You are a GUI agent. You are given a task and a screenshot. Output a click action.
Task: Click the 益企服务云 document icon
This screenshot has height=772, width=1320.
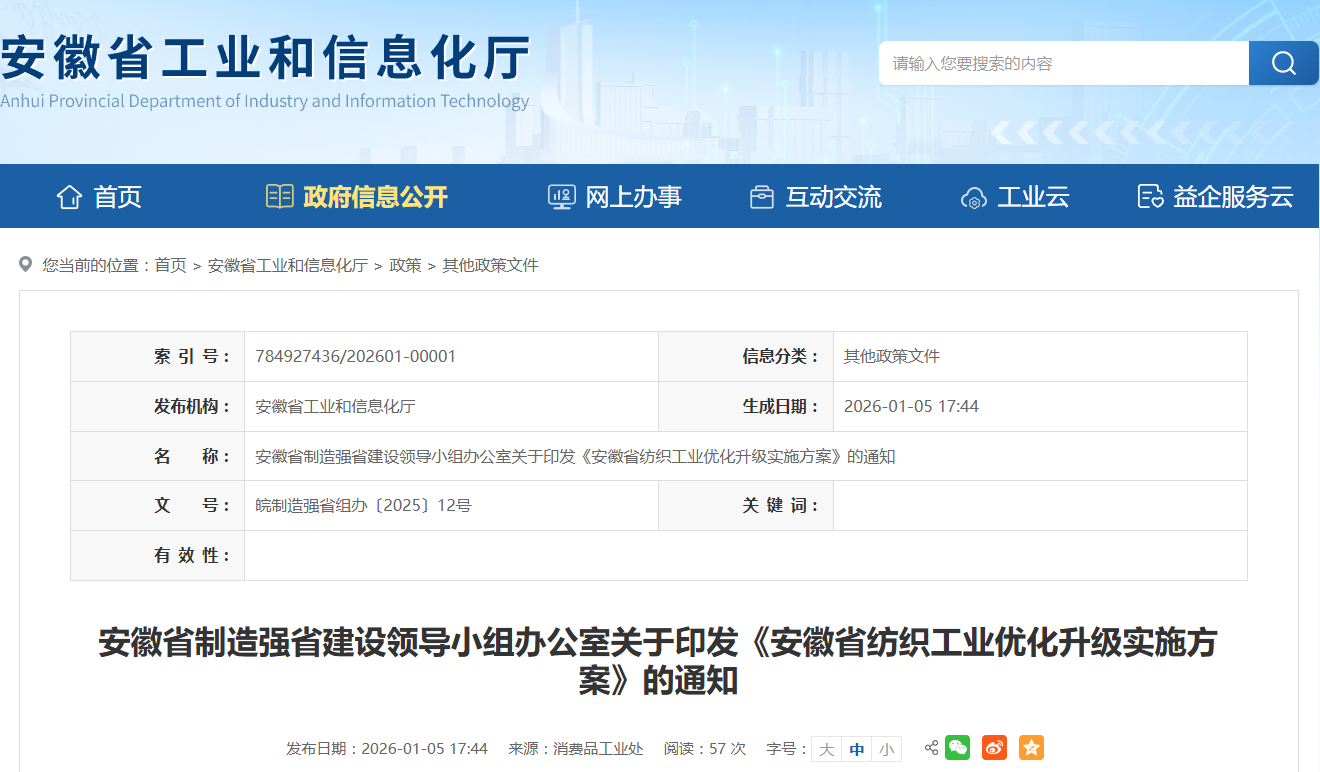click(x=1150, y=197)
